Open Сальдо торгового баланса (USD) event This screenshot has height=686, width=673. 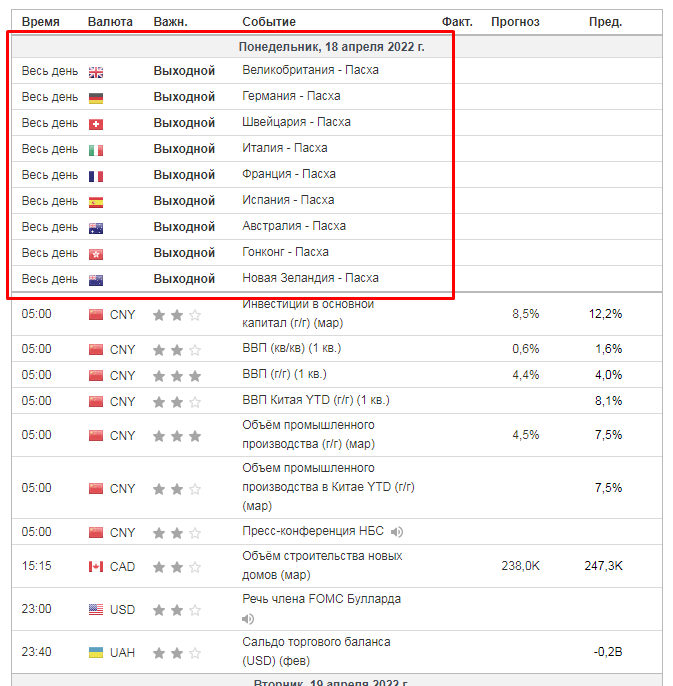coord(316,651)
